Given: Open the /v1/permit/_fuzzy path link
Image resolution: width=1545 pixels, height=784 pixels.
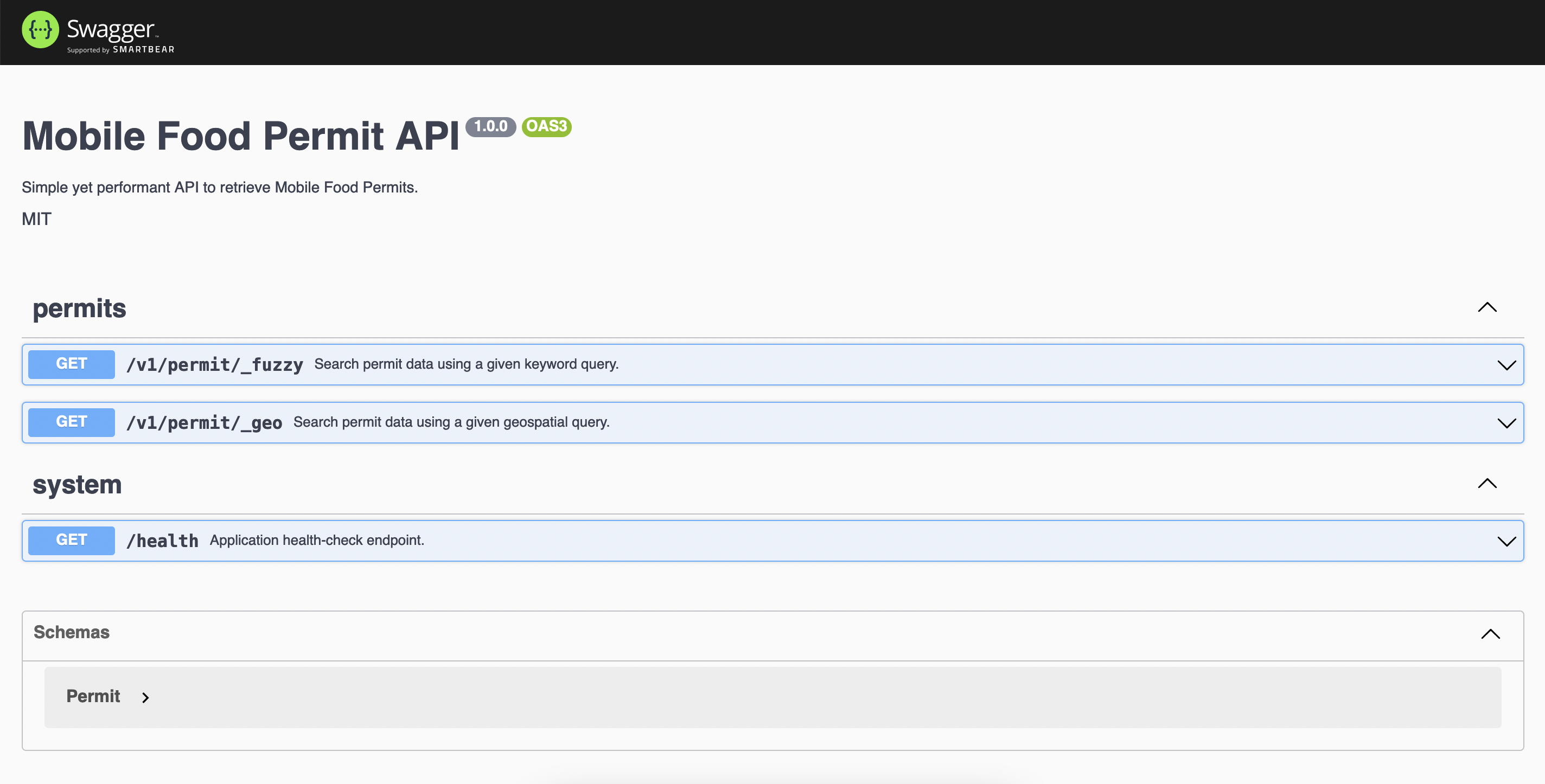Looking at the screenshot, I should 214,364.
